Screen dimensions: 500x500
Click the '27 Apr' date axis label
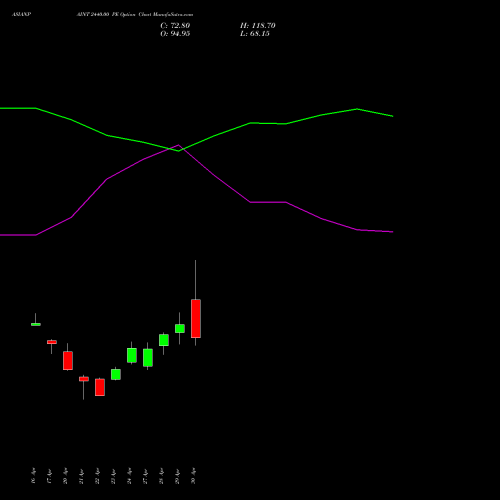[145, 476]
